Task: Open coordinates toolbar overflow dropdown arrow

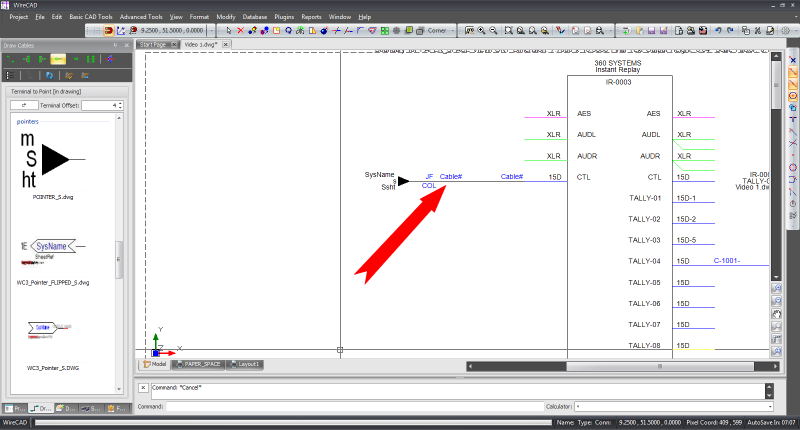Action: [212, 31]
